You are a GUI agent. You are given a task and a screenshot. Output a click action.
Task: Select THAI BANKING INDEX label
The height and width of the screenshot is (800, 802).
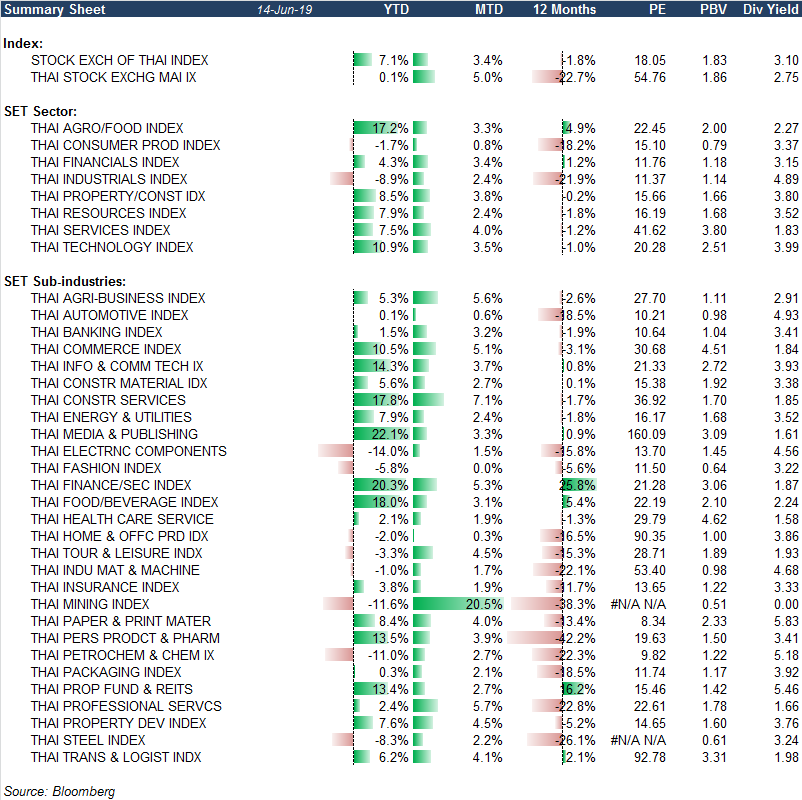96,332
